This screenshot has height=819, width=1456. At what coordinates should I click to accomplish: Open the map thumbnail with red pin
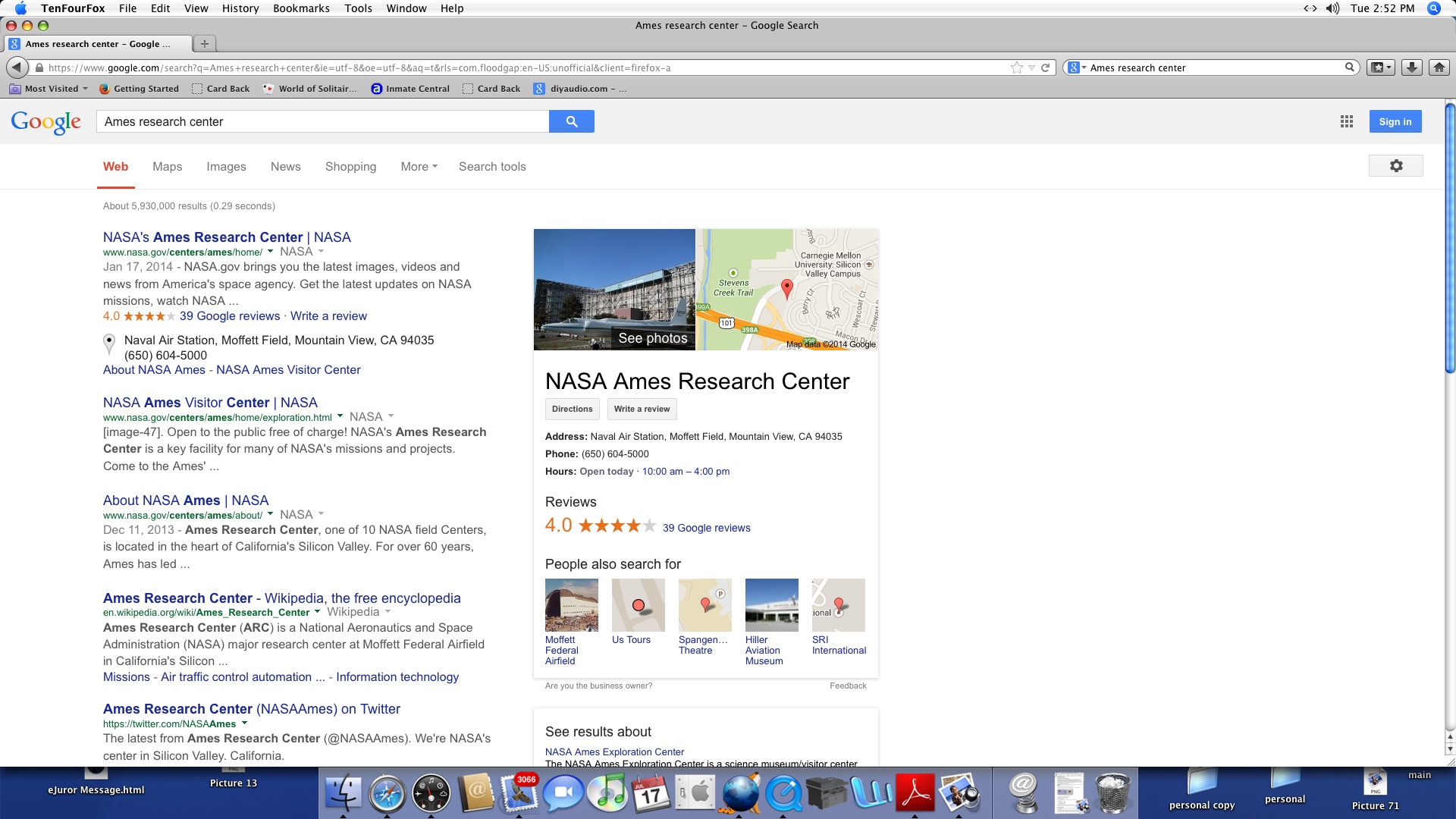[x=787, y=289]
